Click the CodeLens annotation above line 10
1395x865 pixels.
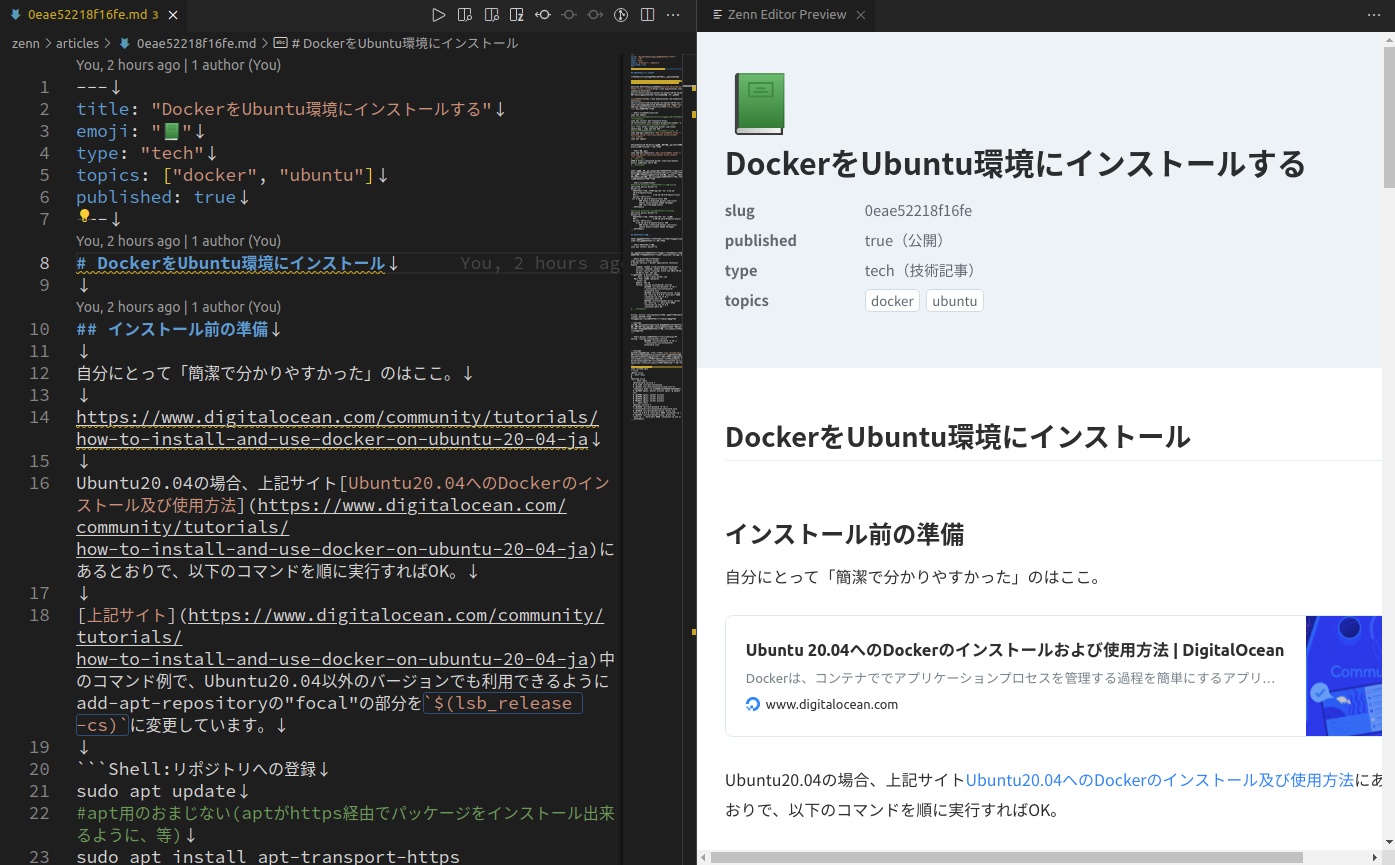pos(178,307)
